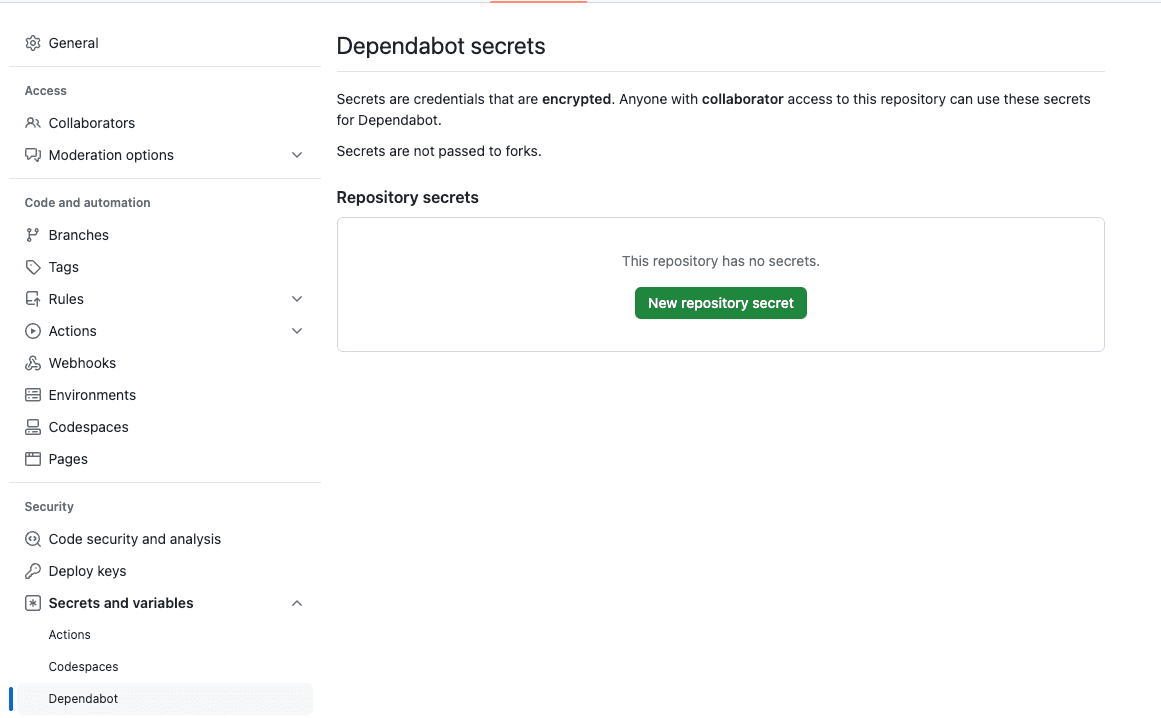The height and width of the screenshot is (718, 1161).
Task: Click the Webhooks icon in sidebar
Action: tap(33, 363)
